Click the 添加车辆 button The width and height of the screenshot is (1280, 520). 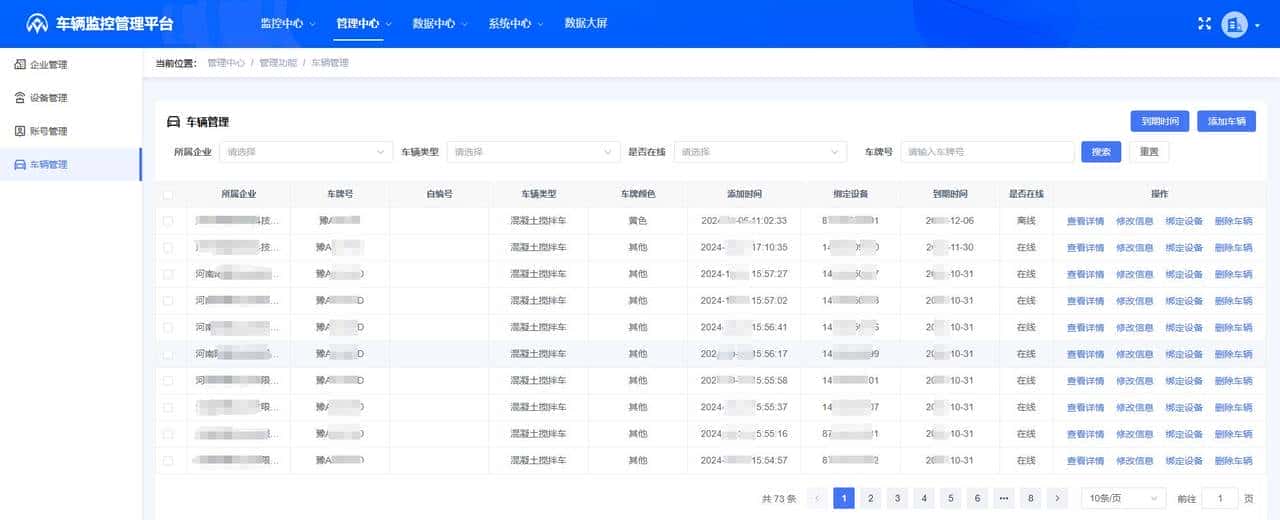click(x=1226, y=121)
